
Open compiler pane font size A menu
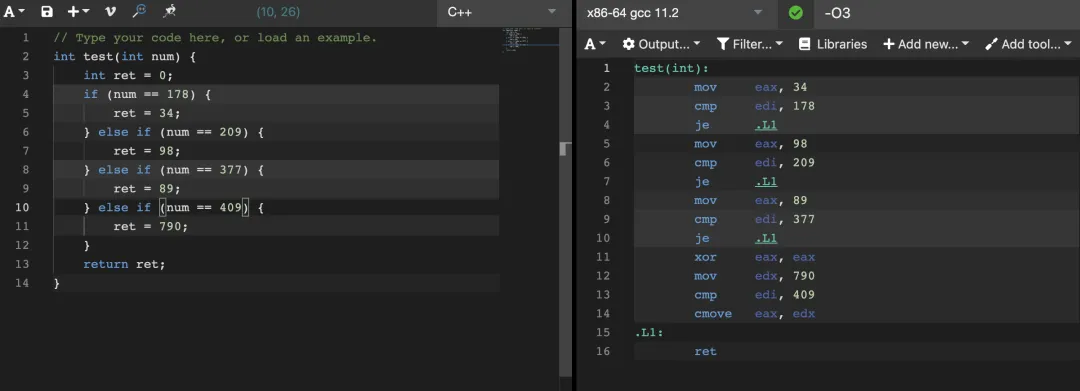(595, 44)
